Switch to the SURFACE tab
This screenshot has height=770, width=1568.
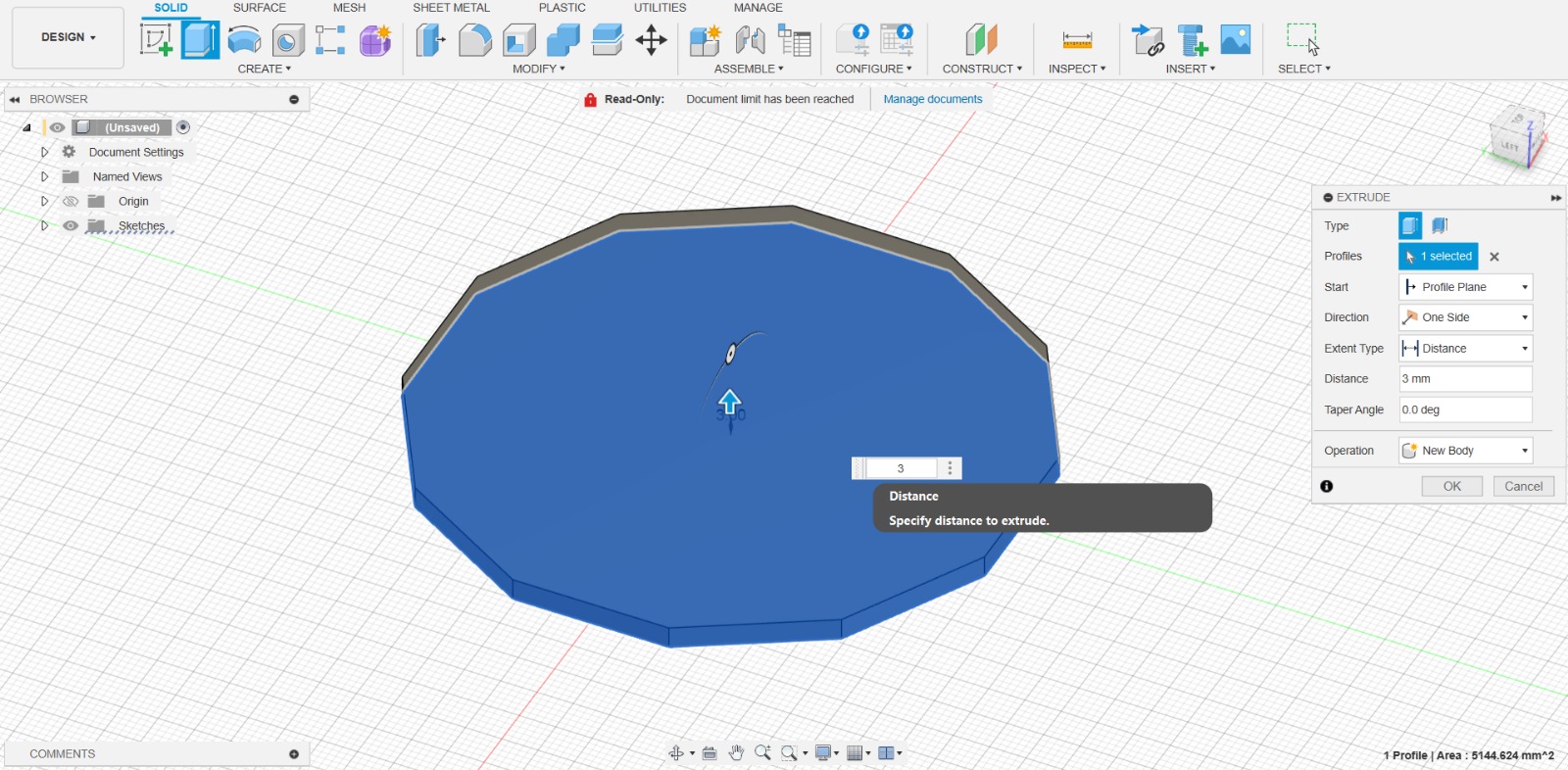click(x=260, y=8)
